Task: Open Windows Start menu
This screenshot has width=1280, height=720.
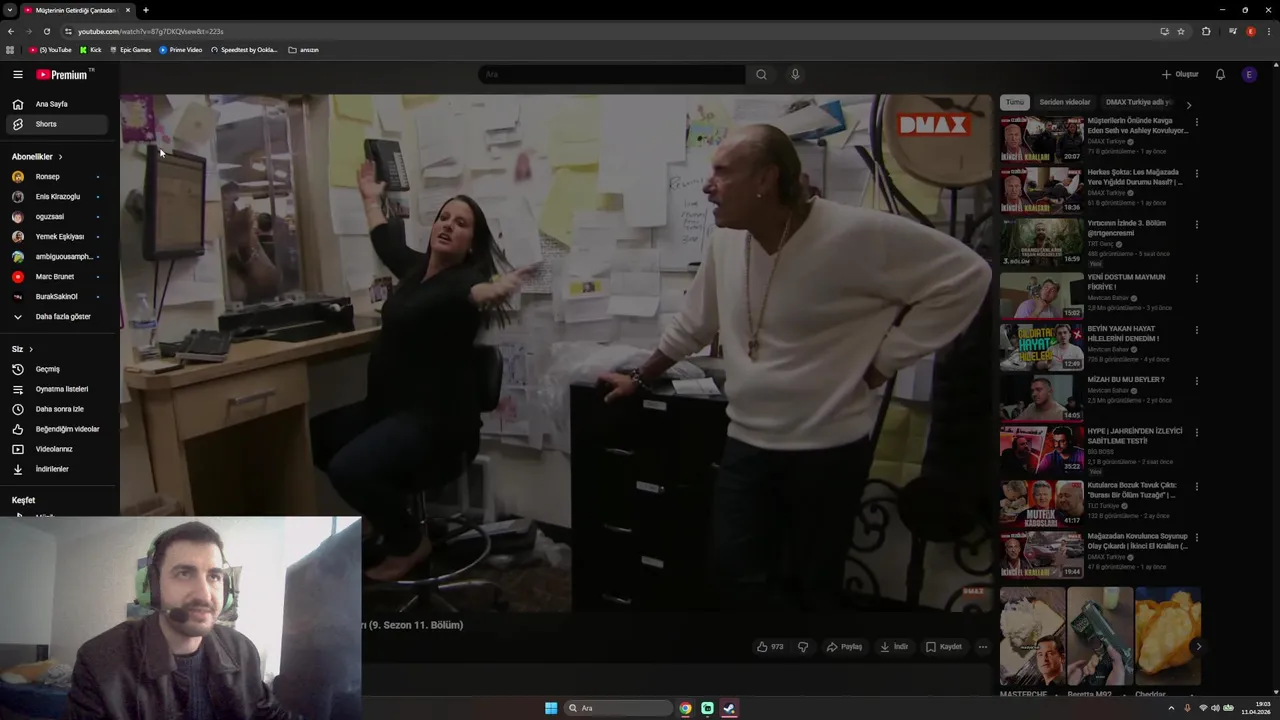Action: click(551, 708)
